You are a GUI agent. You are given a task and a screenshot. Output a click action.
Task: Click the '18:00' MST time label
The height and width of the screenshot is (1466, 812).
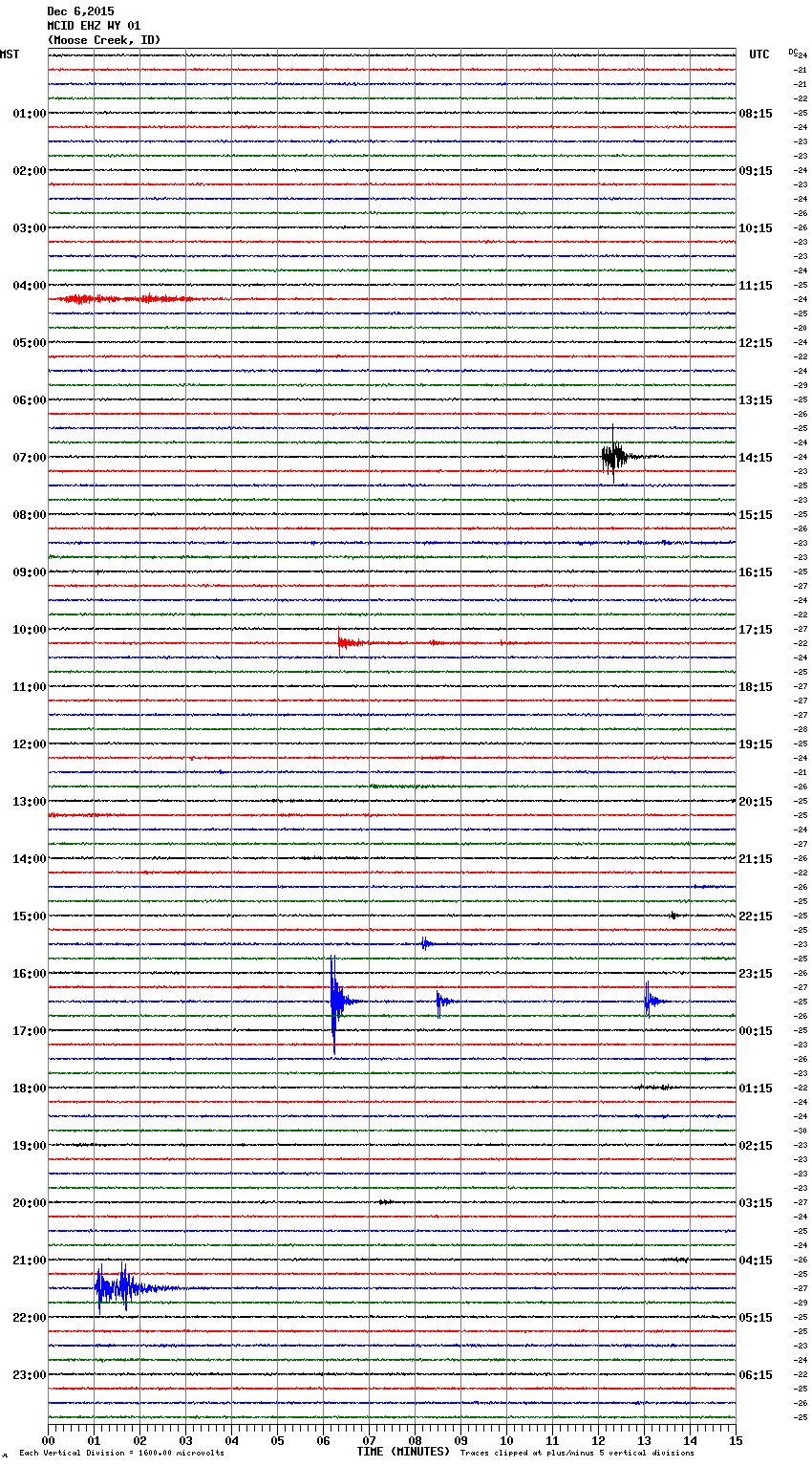30,1089
